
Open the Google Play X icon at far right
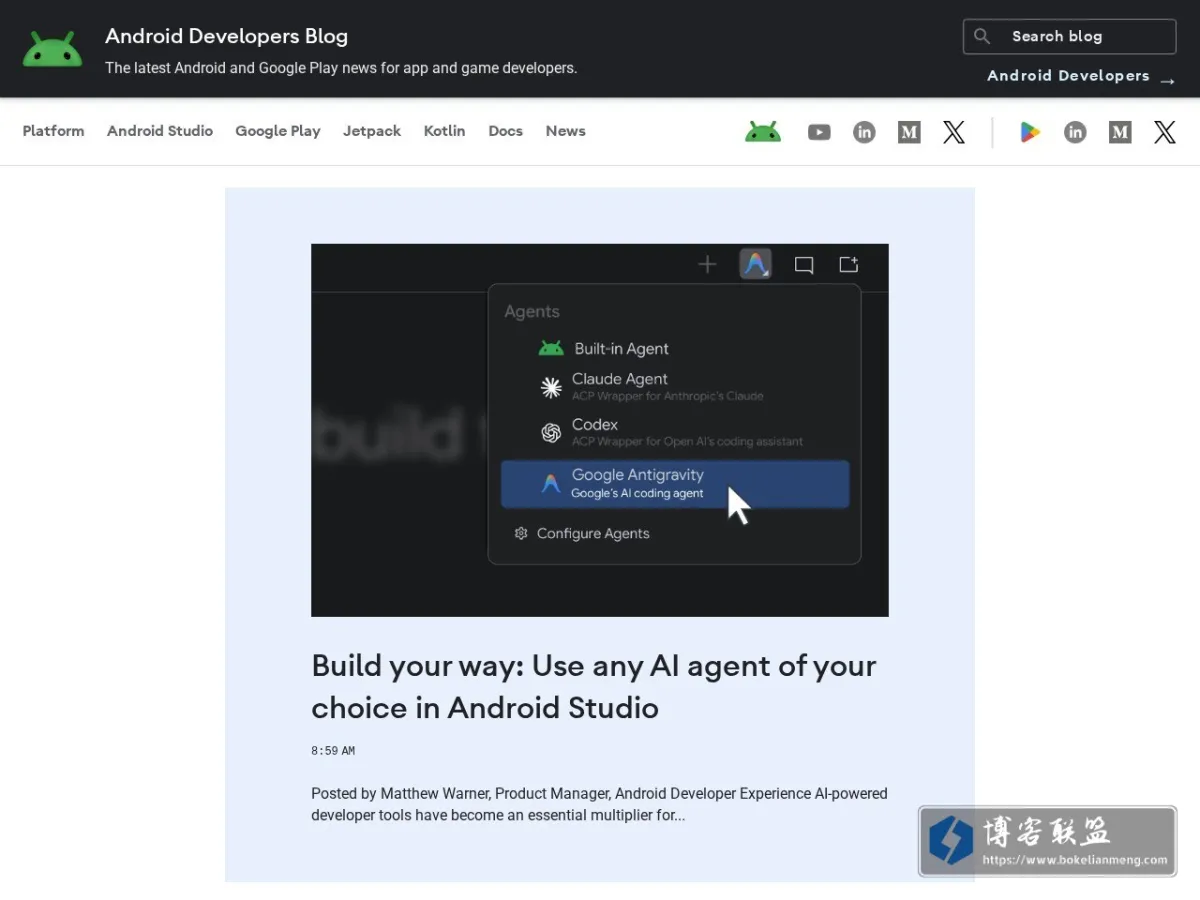[x=1165, y=132]
